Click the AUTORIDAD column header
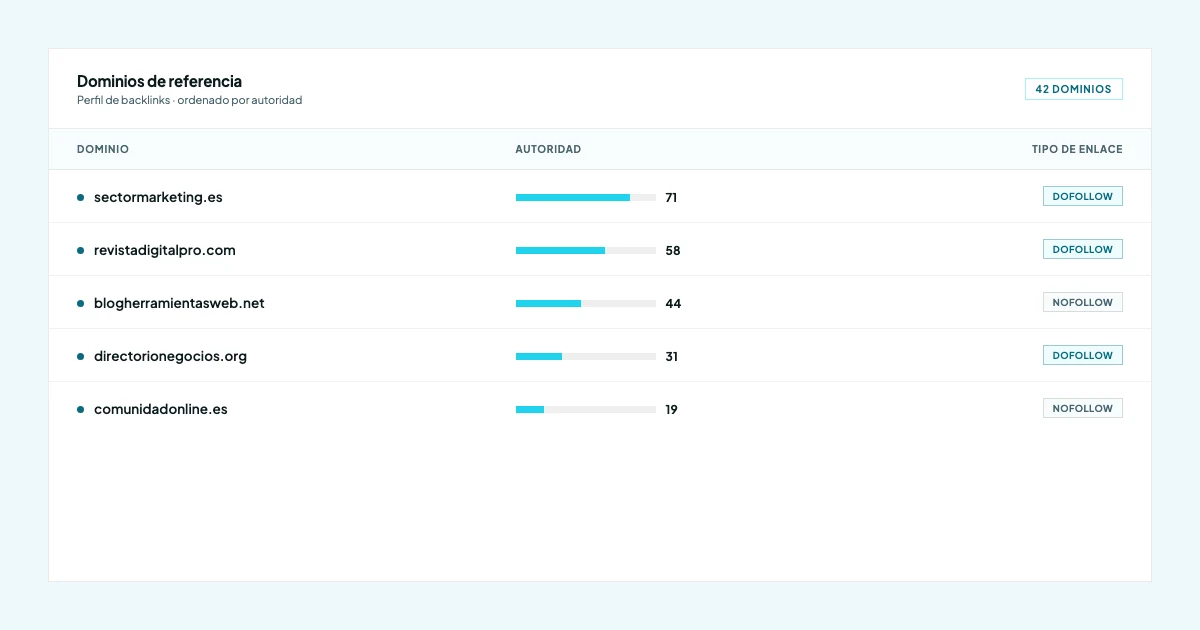 pos(548,149)
